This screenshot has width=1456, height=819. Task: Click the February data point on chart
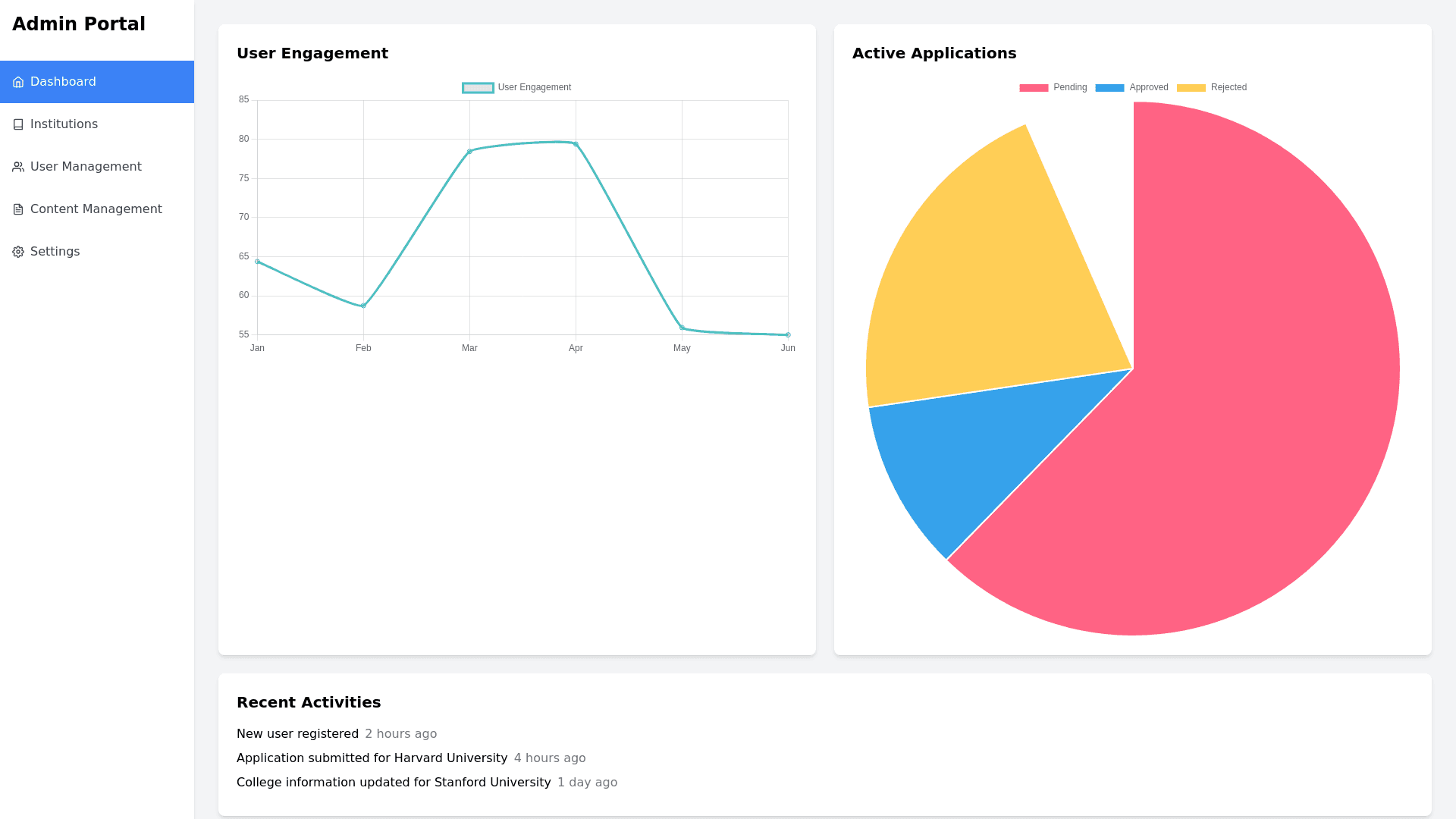tap(363, 306)
